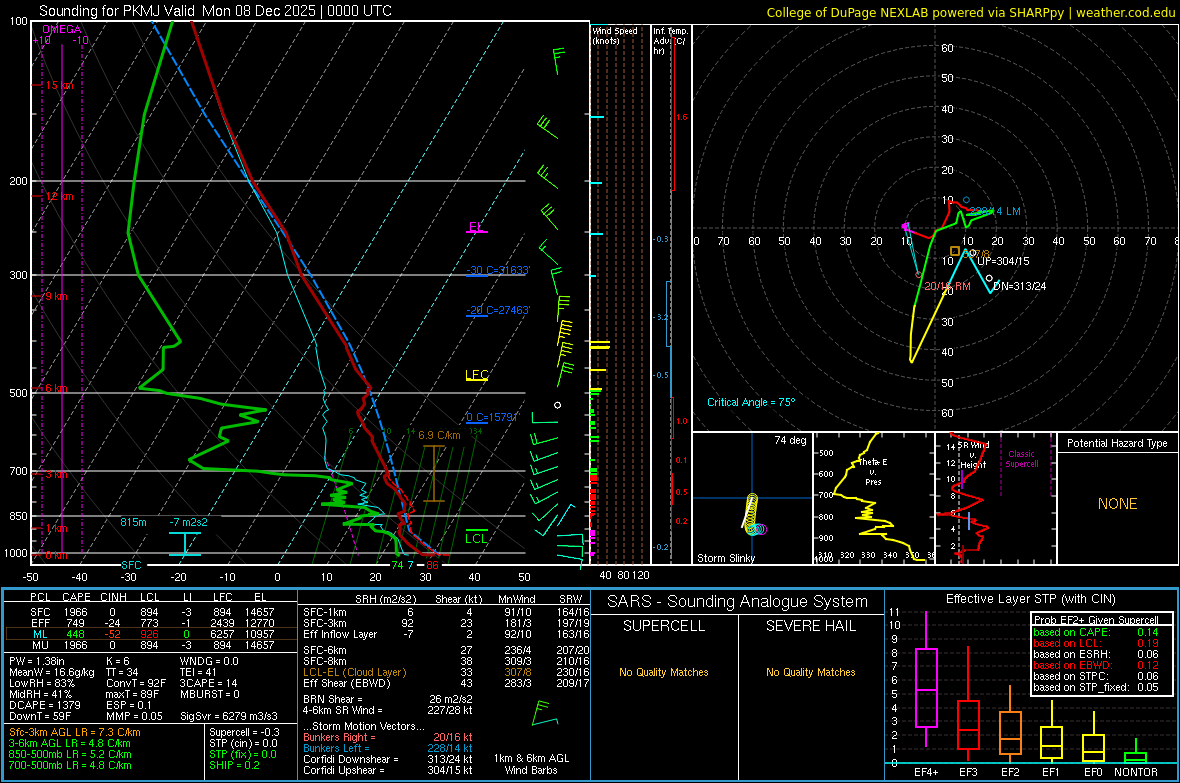This screenshot has height=783, width=1180.
Task: Select the '-20 C=27463' height label
Action: pyautogui.click(x=498, y=310)
